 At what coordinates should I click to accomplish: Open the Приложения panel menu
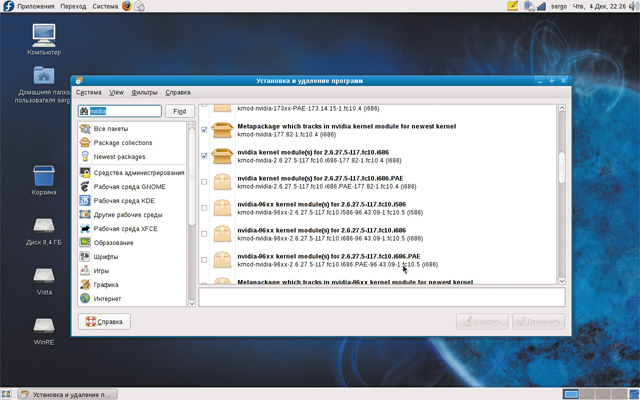[x=36, y=6]
